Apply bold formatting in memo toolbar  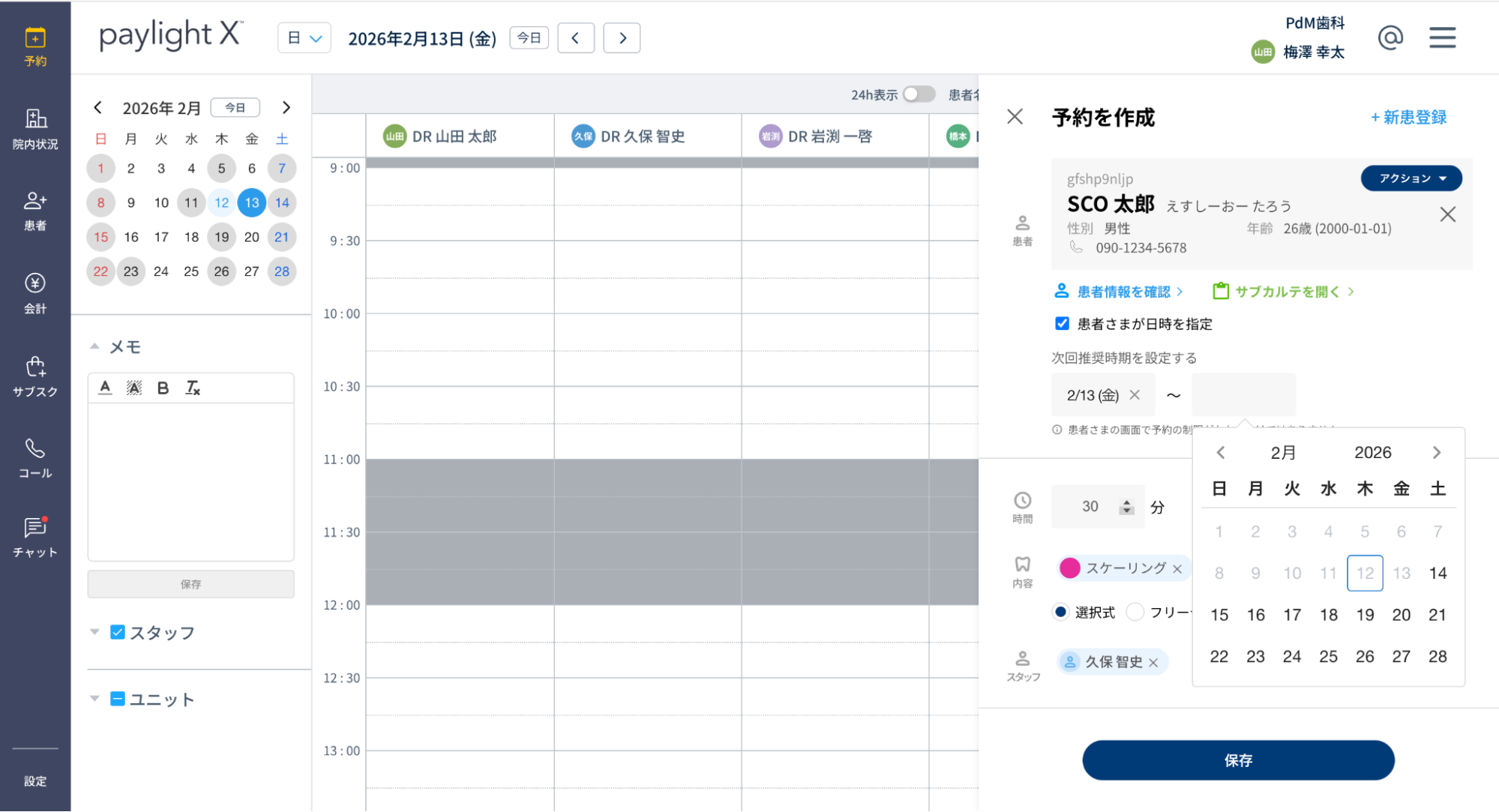tap(163, 388)
